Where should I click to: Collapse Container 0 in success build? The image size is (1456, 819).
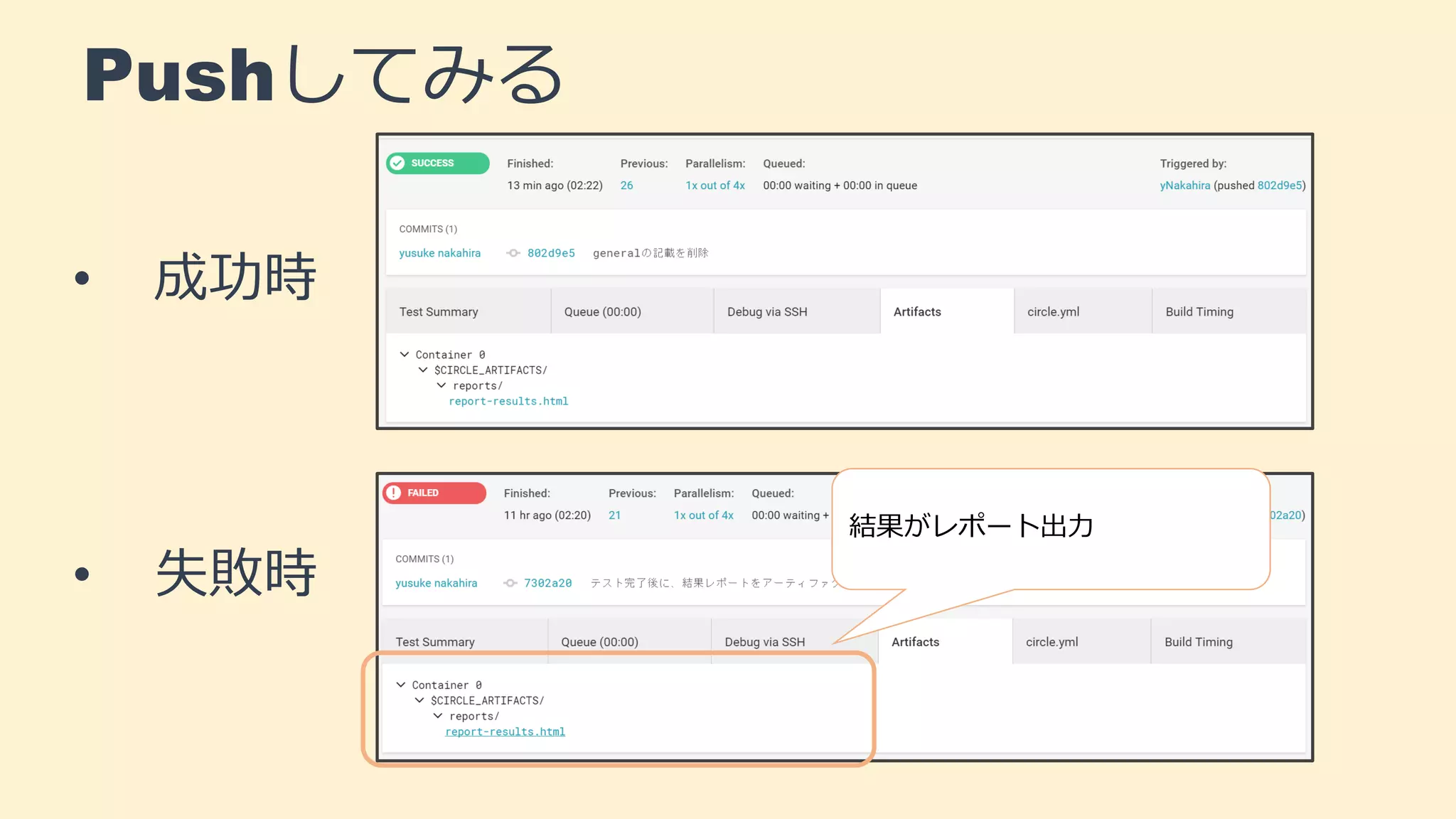[x=405, y=354]
